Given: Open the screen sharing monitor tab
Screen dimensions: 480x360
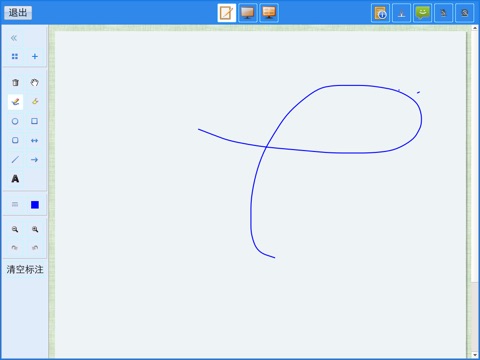Looking at the screenshot, I should (x=248, y=13).
